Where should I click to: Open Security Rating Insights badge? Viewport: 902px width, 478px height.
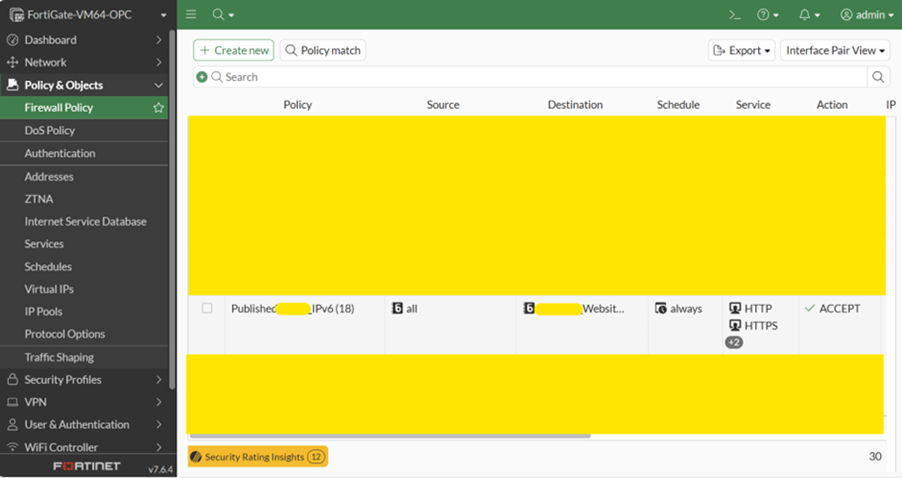point(258,457)
